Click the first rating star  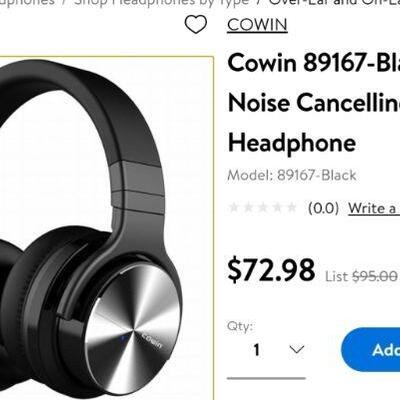click(x=234, y=208)
